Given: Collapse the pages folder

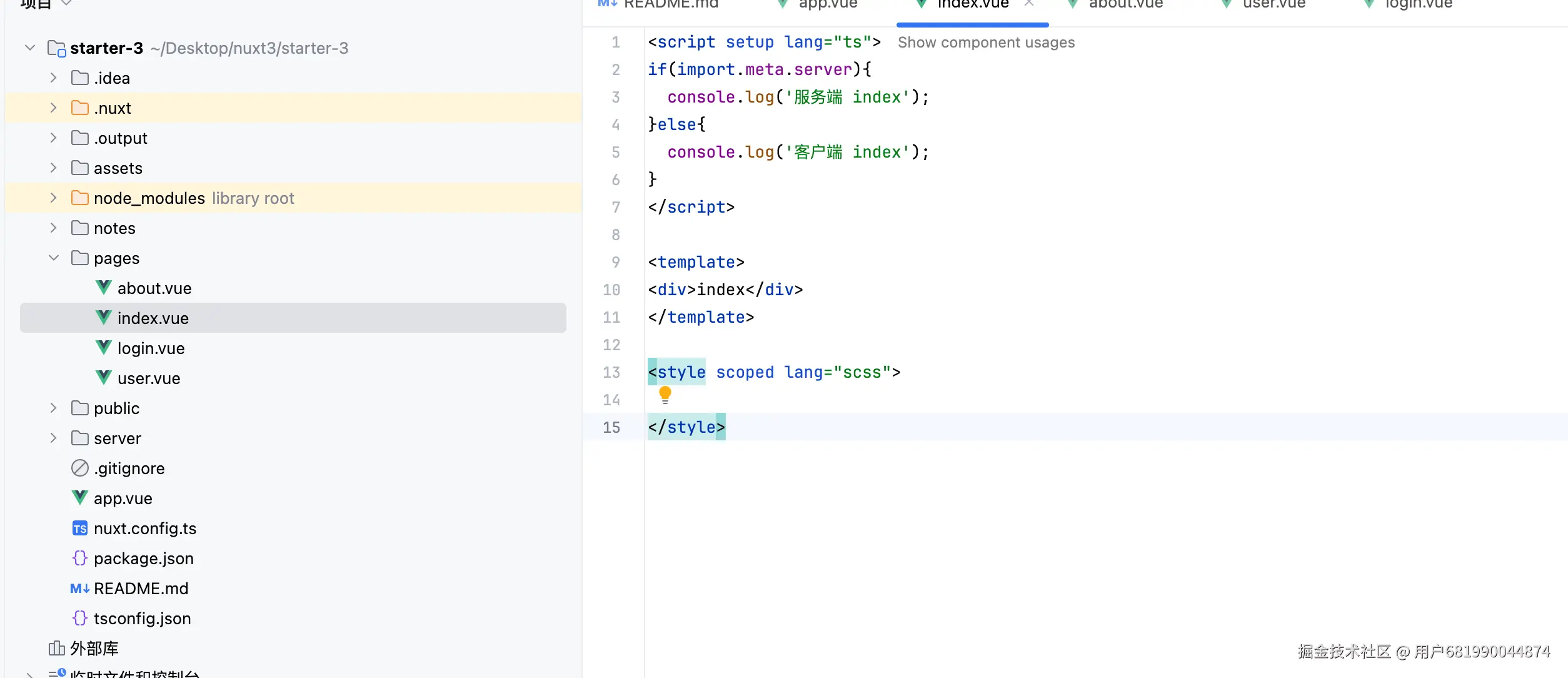Looking at the screenshot, I should pyautogui.click(x=54, y=258).
